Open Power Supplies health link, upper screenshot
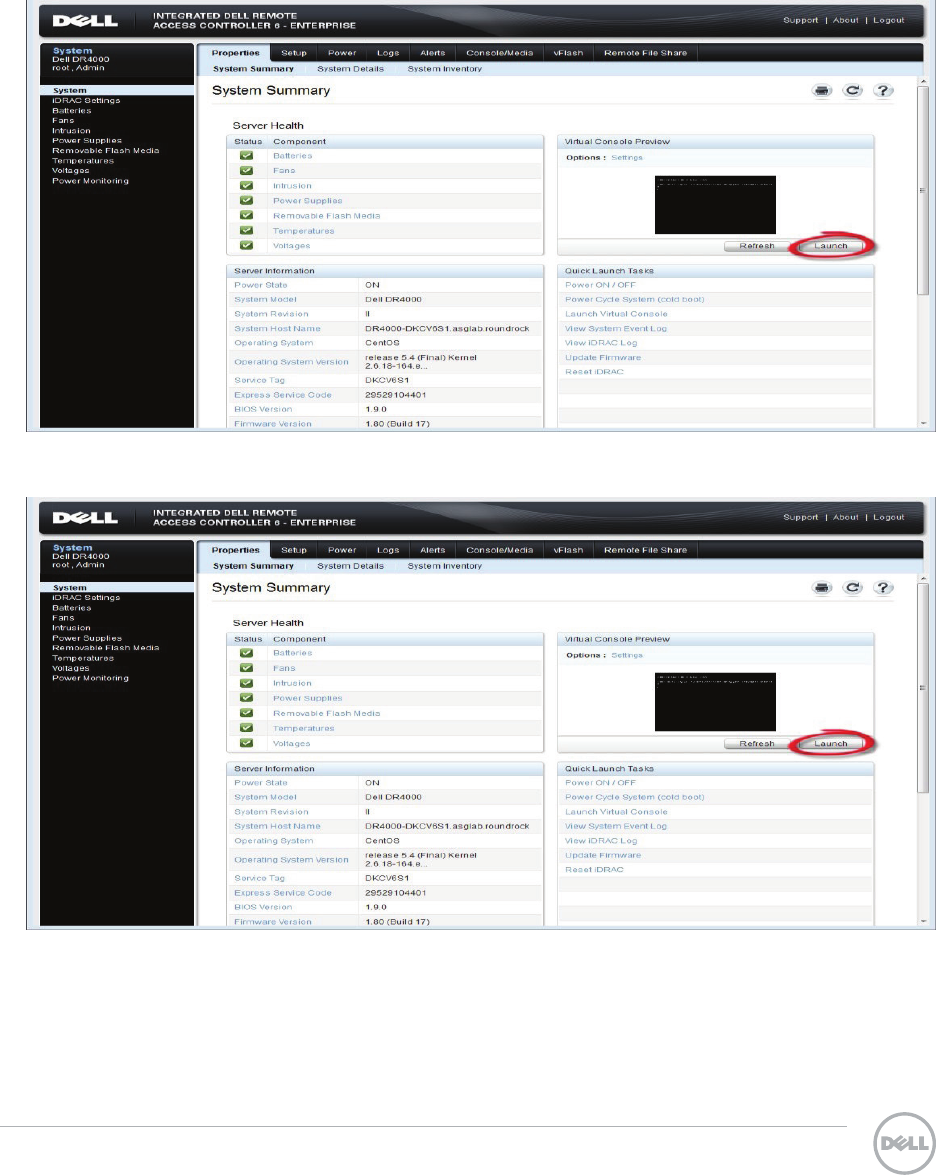 pyautogui.click(x=307, y=201)
